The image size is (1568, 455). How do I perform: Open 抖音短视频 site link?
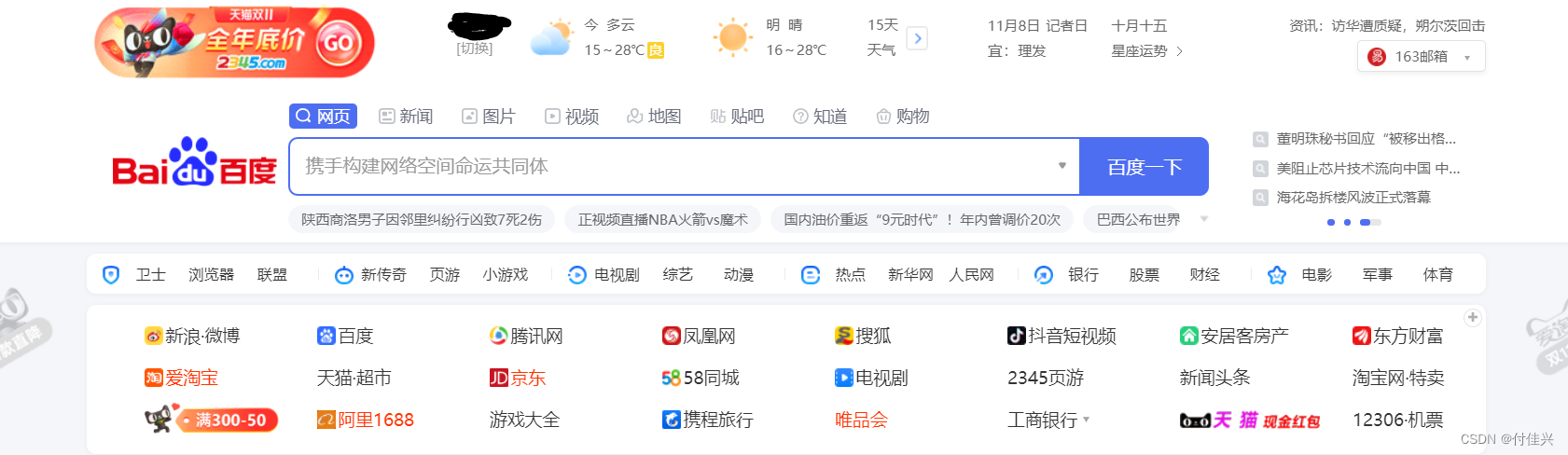point(1062,336)
